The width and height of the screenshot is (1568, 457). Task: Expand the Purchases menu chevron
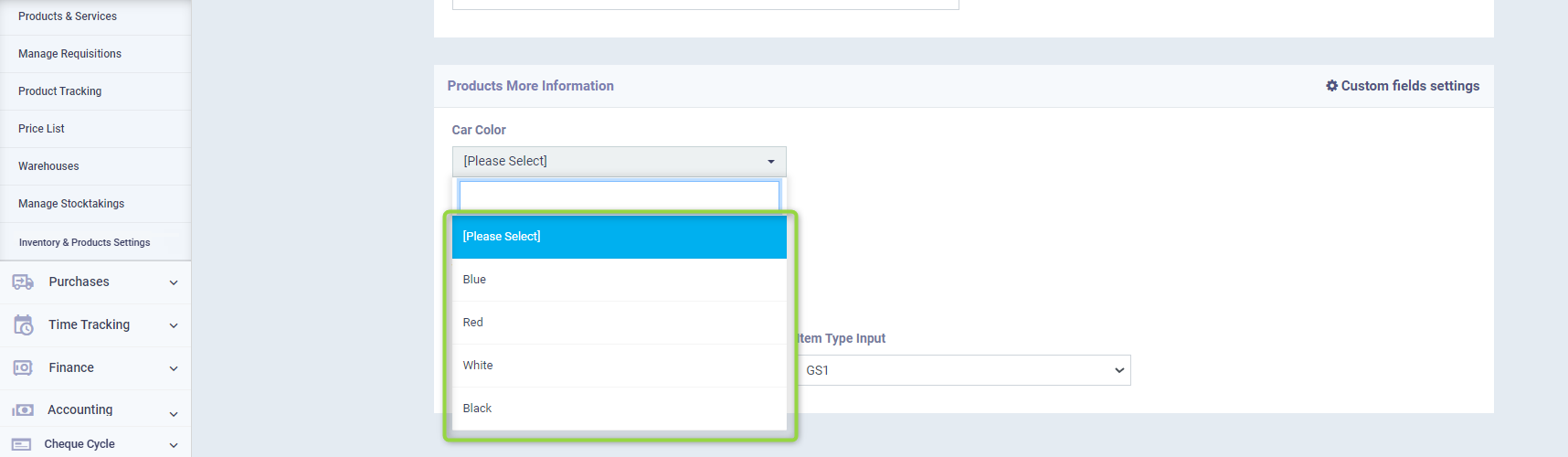[x=174, y=282]
